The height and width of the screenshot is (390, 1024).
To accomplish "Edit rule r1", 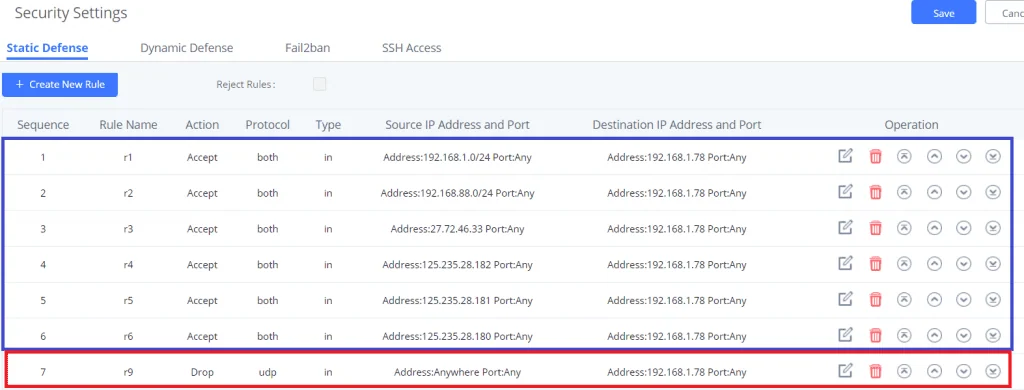I will pos(845,157).
